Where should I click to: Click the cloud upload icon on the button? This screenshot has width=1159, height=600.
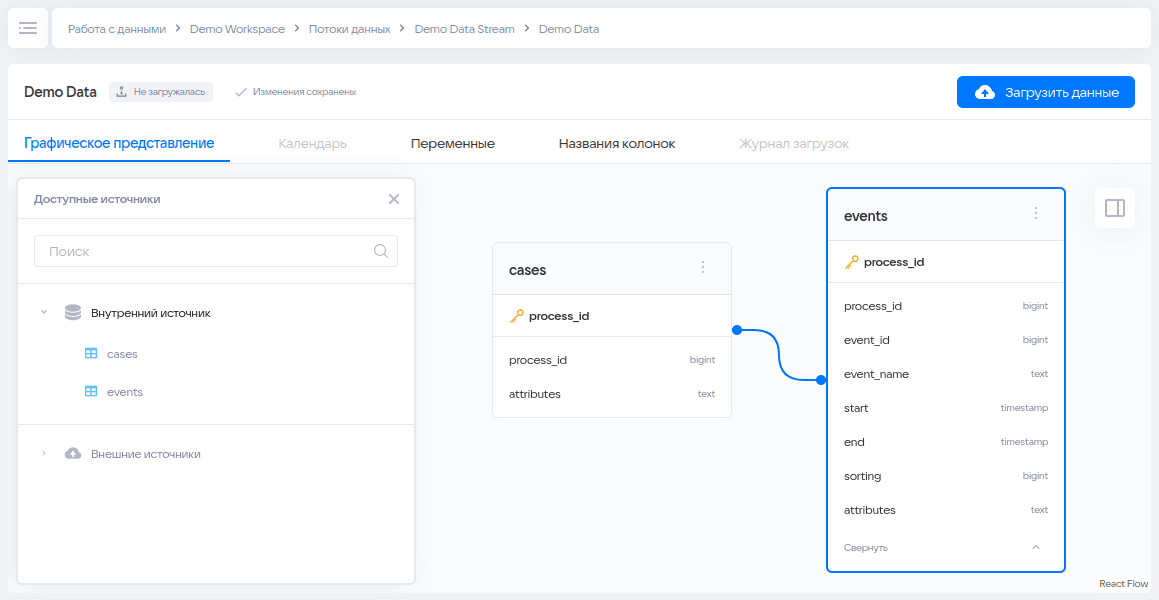tap(985, 92)
